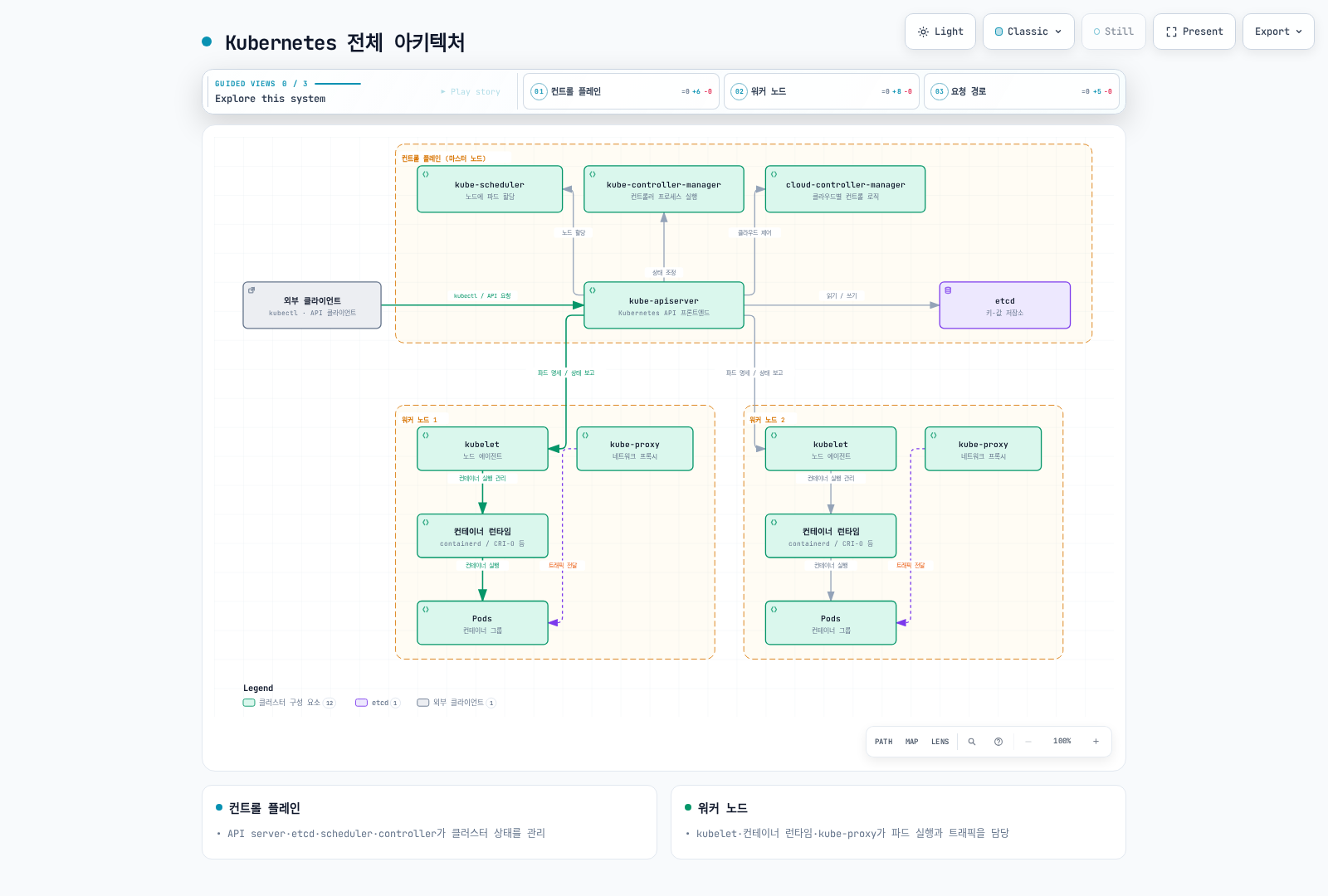Screen dimensions: 1328x896
Task: Select 컨테이너 런타임 in 워커 노드 1
Action: point(482,536)
